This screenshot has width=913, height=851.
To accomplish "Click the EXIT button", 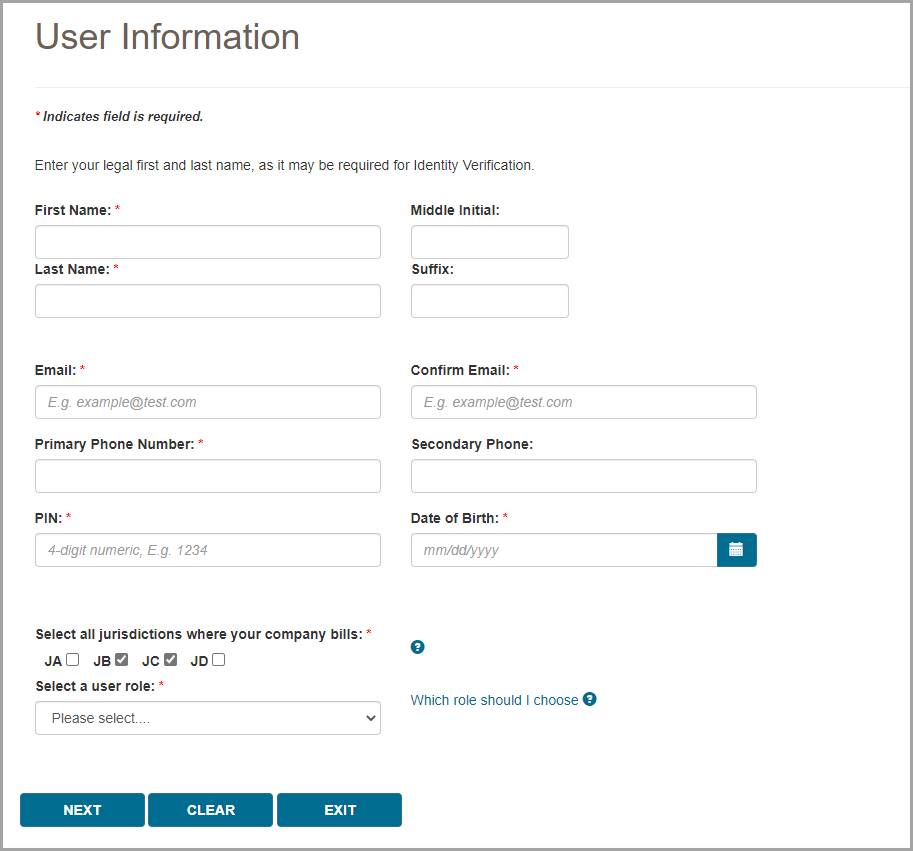I will [339, 810].
